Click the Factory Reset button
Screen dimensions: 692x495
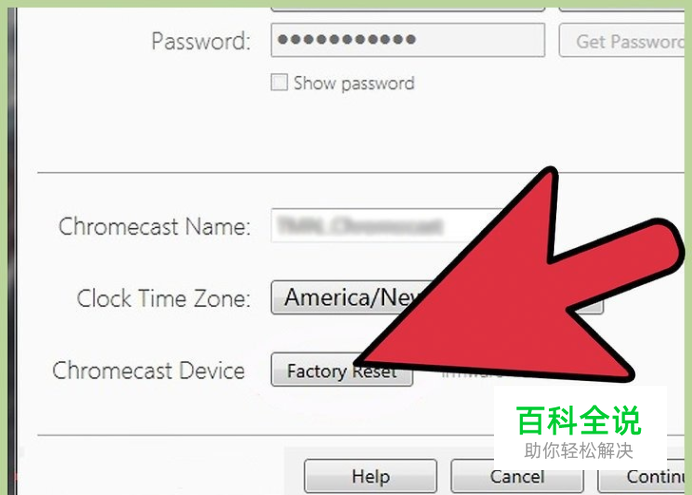[342, 370]
